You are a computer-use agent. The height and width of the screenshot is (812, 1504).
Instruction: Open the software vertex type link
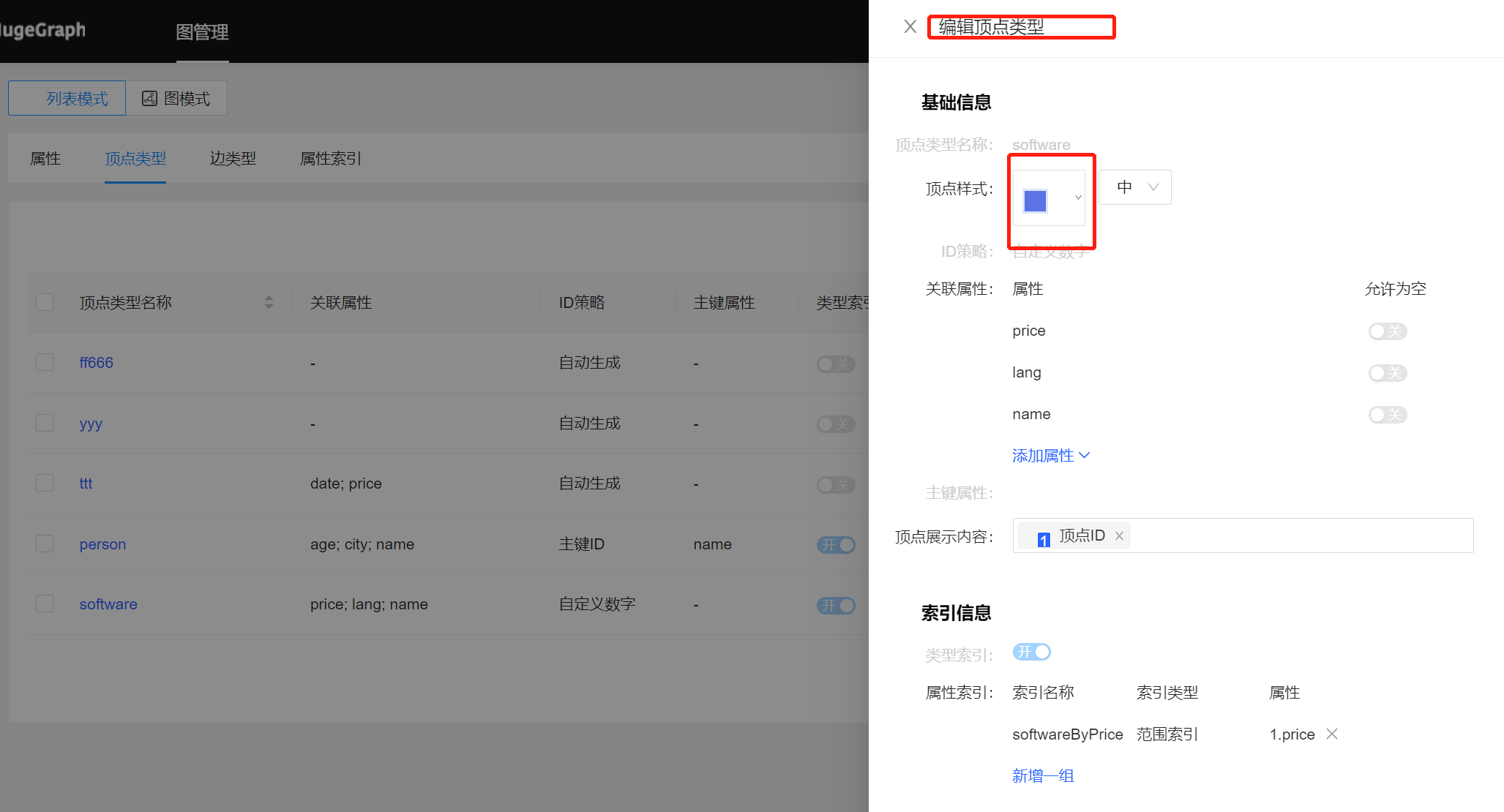coord(108,604)
